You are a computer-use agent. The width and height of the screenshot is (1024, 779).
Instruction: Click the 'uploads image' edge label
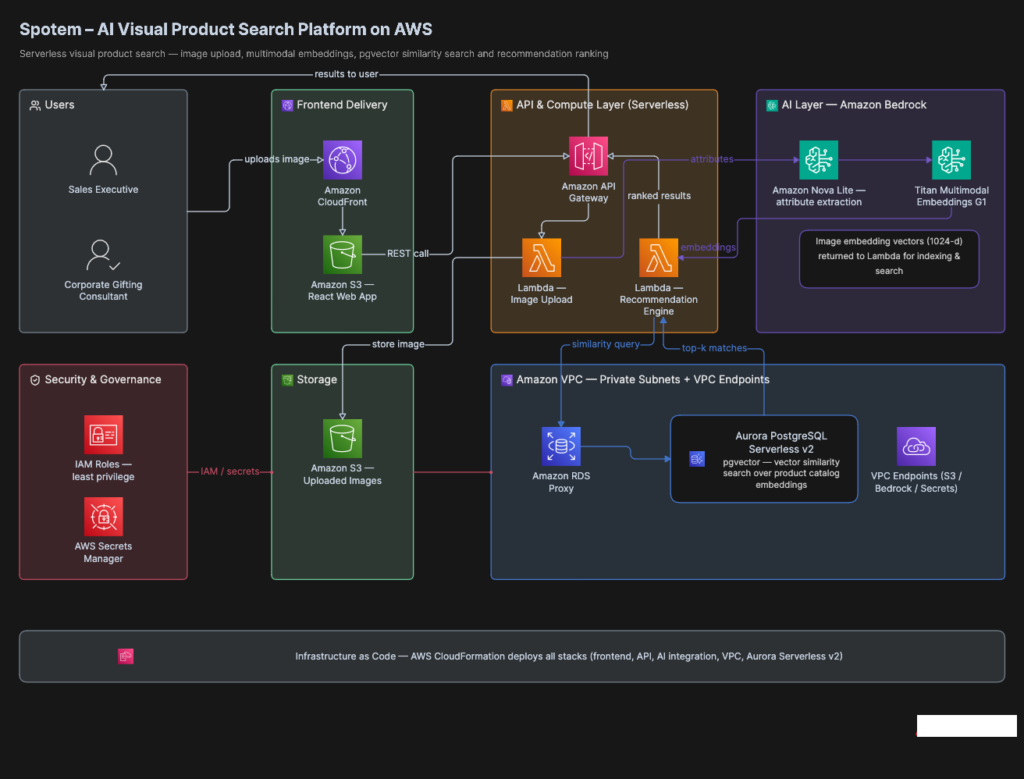click(277, 159)
